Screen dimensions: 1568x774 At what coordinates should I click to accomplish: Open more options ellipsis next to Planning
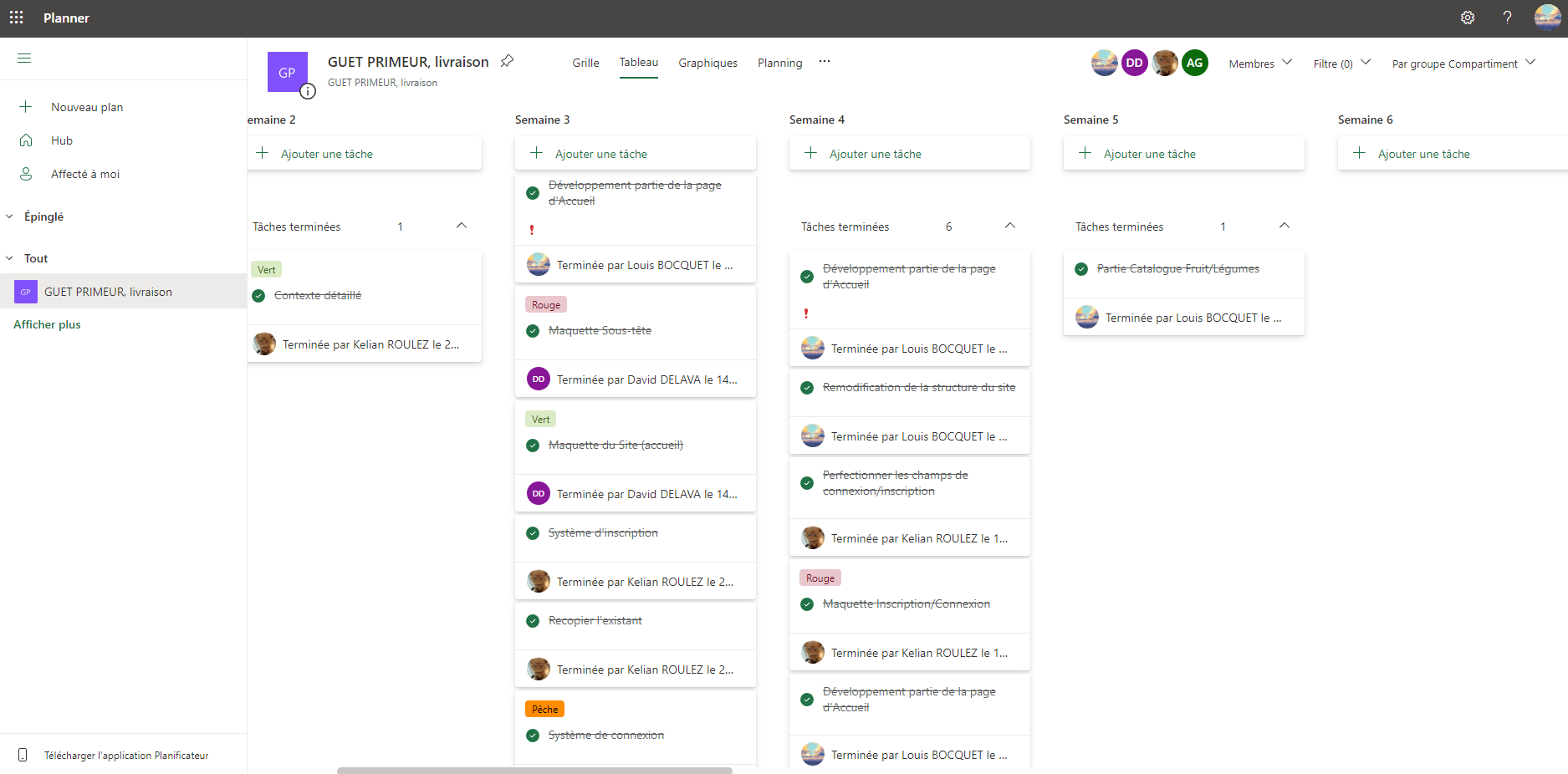(825, 62)
